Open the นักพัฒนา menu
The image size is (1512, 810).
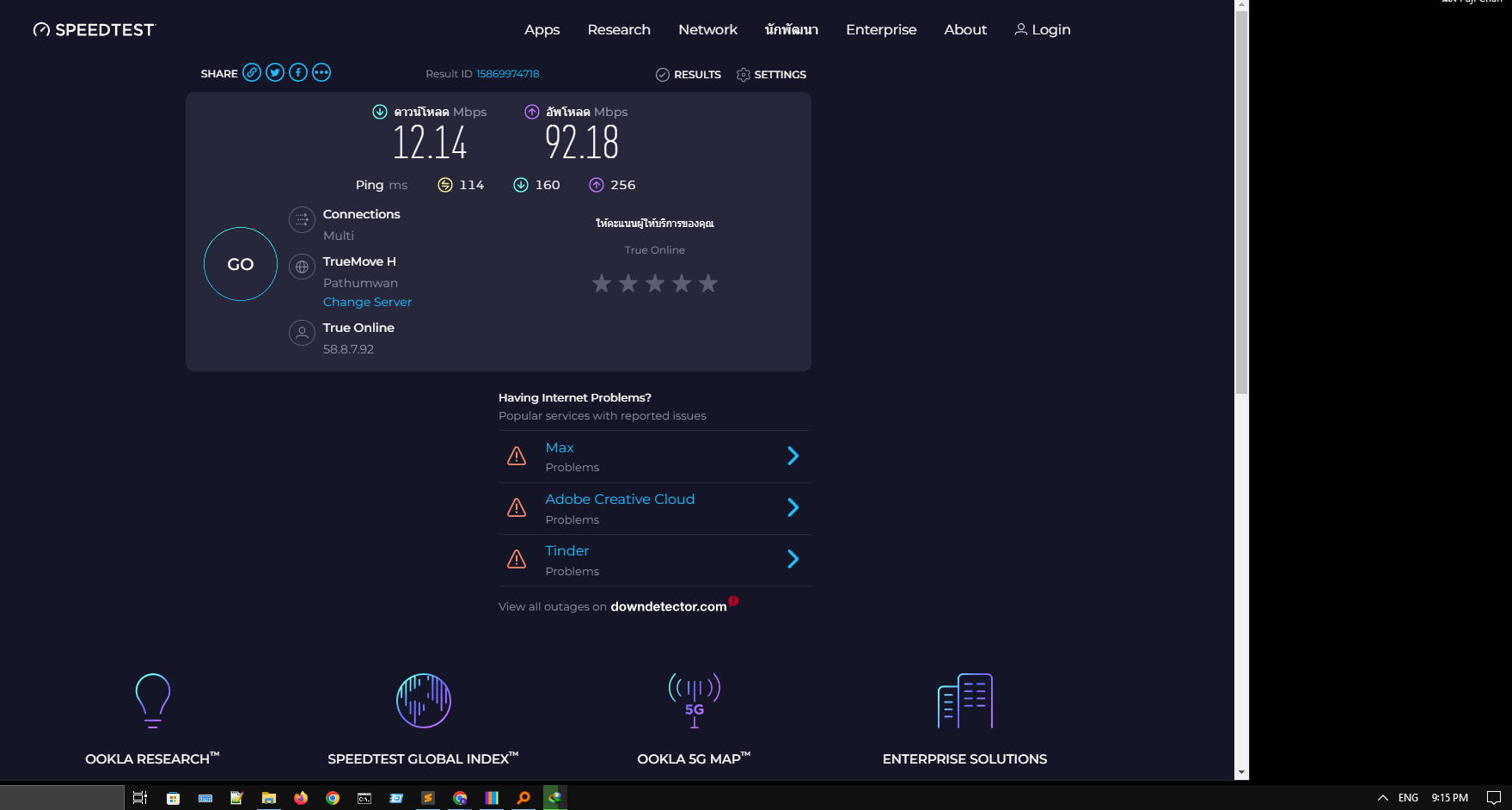pyautogui.click(x=792, y=30)
